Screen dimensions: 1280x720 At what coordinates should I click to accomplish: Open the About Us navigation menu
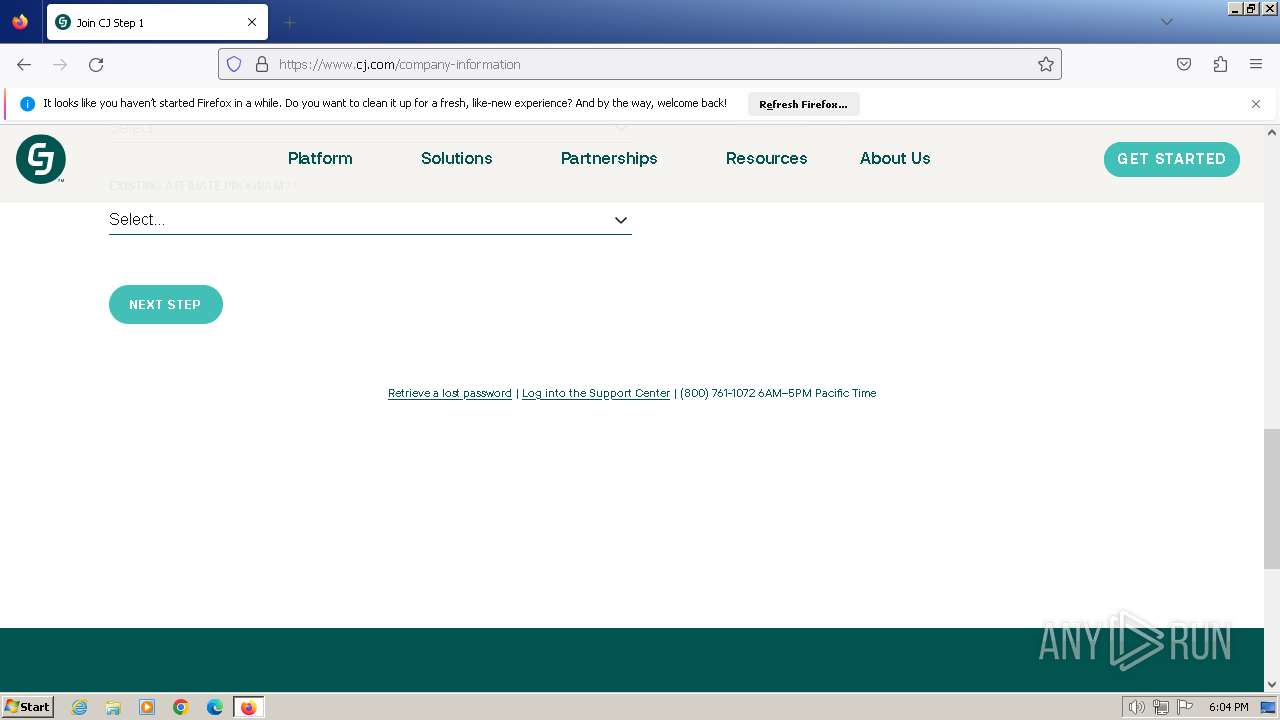click(895, 158)
